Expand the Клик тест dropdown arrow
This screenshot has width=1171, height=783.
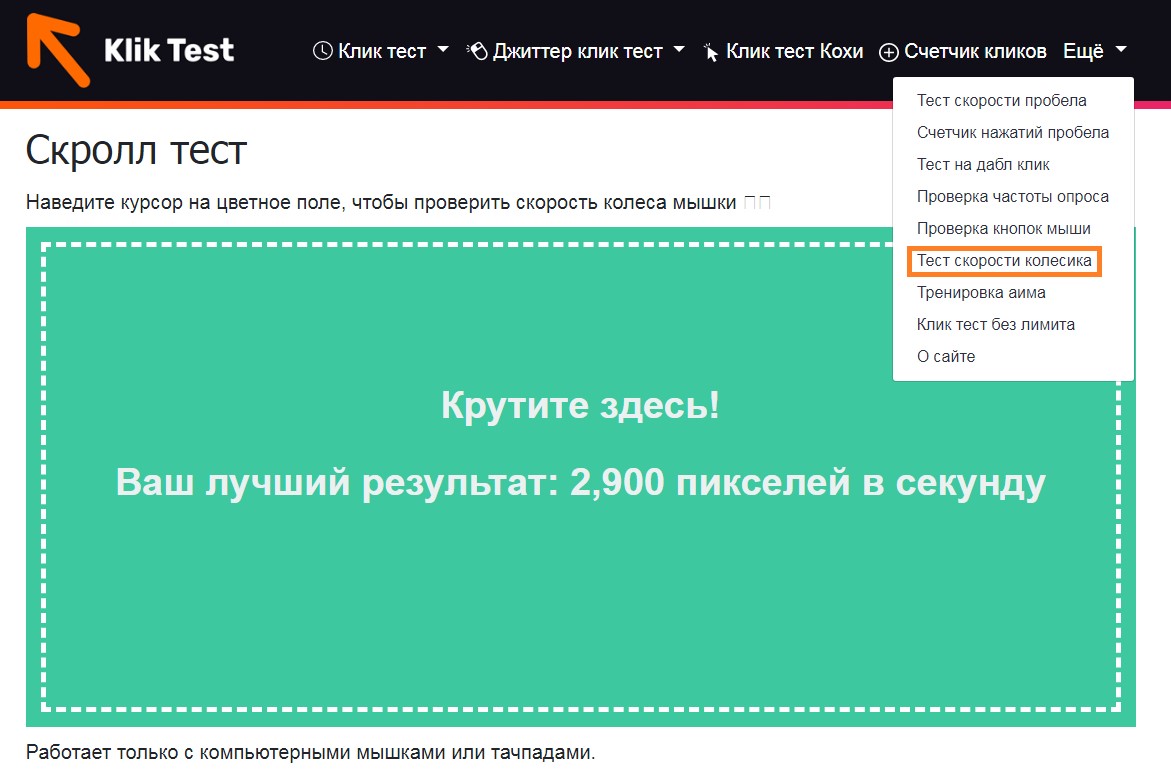[x=443, y=50]
